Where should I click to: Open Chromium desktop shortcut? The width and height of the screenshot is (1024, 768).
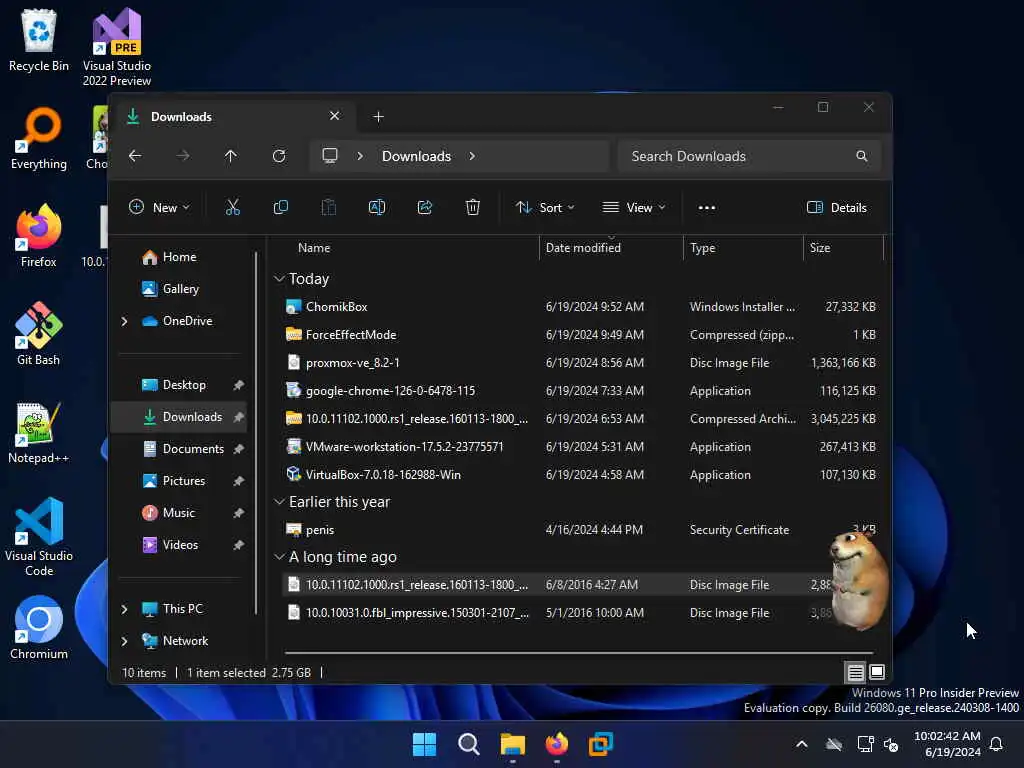pos(39,628)
